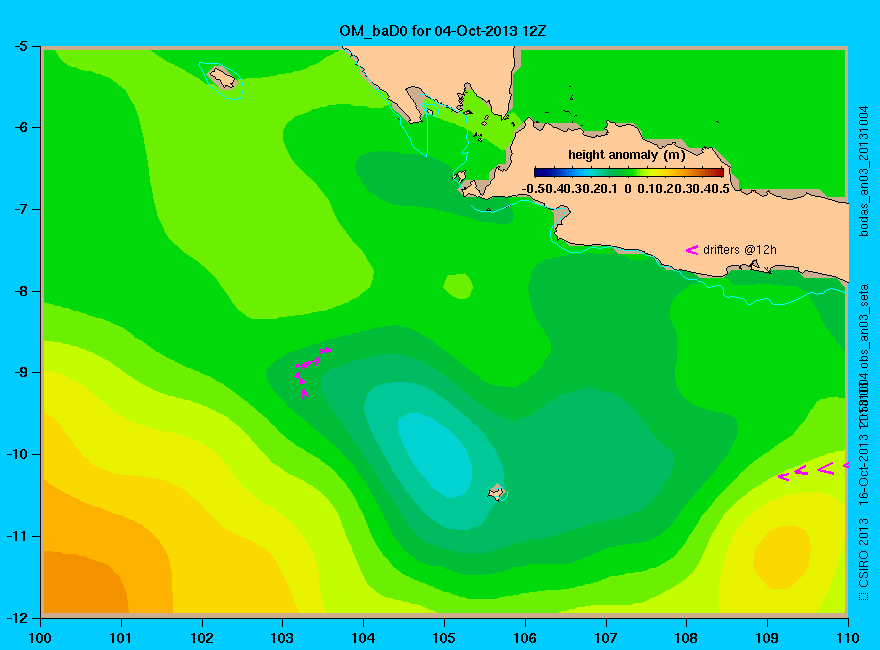Image resolution: width=880 pixels, height=650 pixels.
Task: Click the 'height anomaly (m)' legend label
Action: tap(626, 155)
